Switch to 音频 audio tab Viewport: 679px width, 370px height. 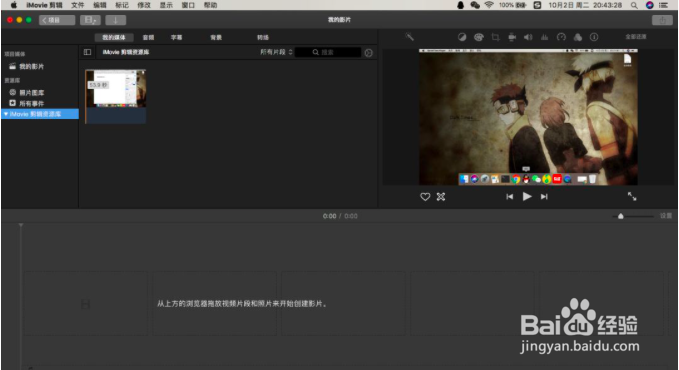149,38
